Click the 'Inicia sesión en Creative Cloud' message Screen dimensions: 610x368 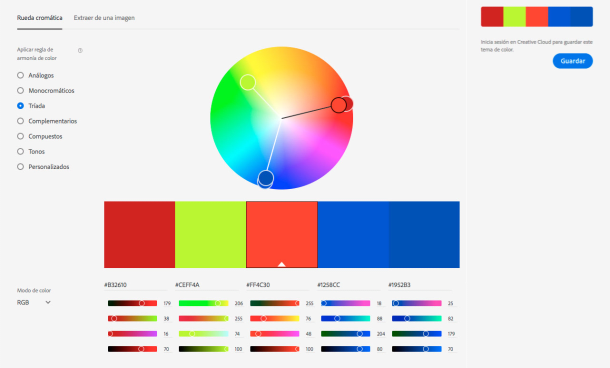pyautogui.click(x=536, y=46)
